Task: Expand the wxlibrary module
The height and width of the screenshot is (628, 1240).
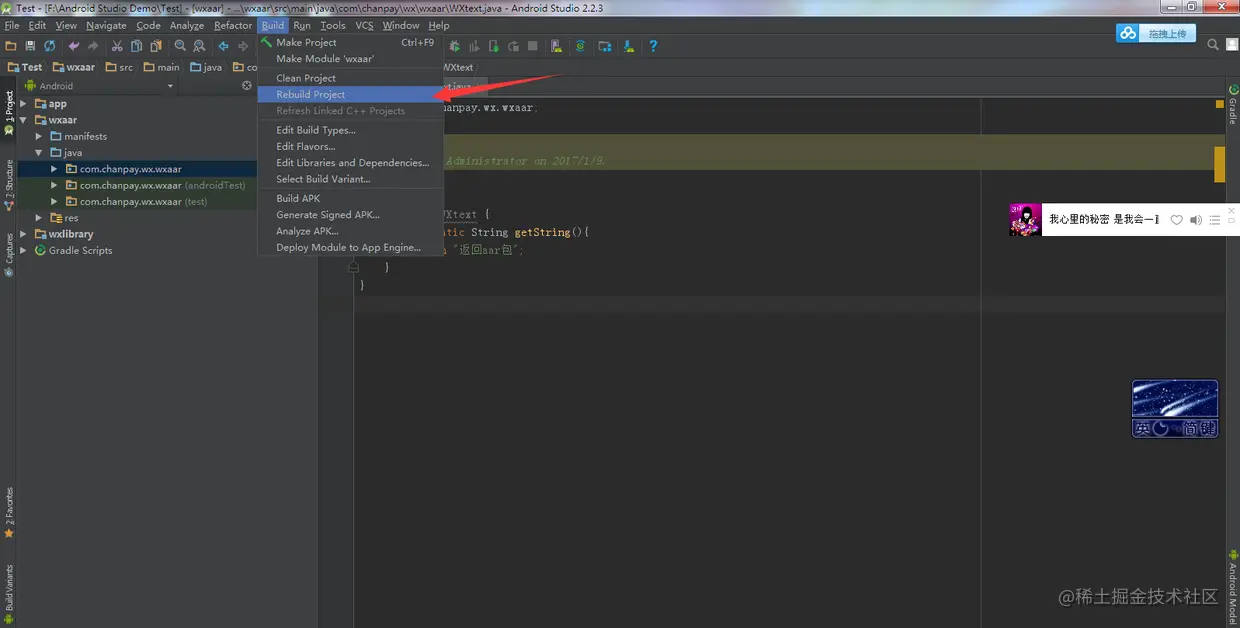Action: click(23, 234)
